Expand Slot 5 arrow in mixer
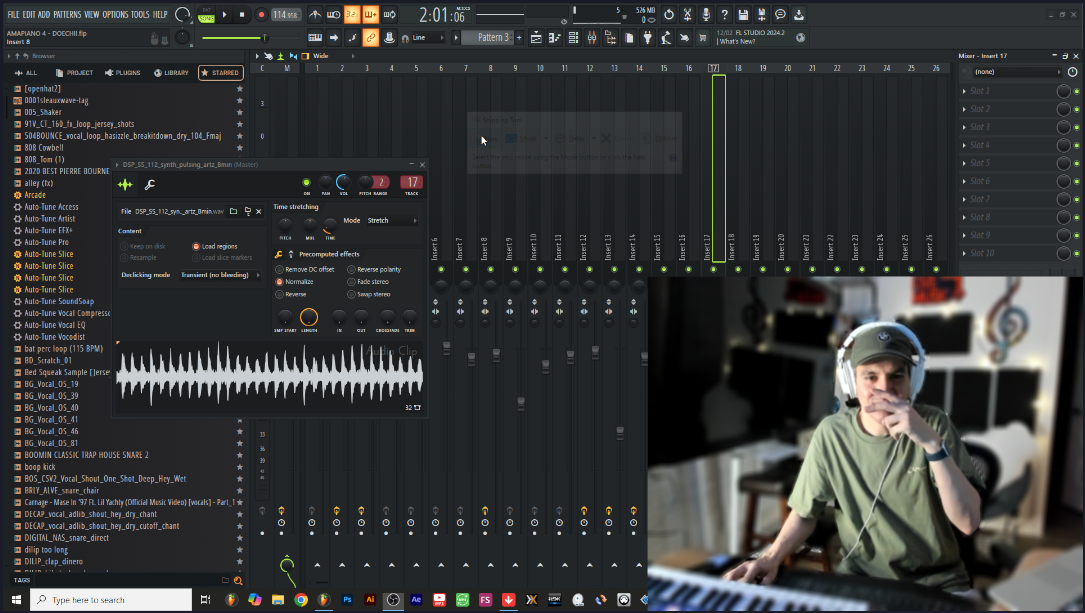Viewport: 1085px width, 613px height. click(964, 163)
